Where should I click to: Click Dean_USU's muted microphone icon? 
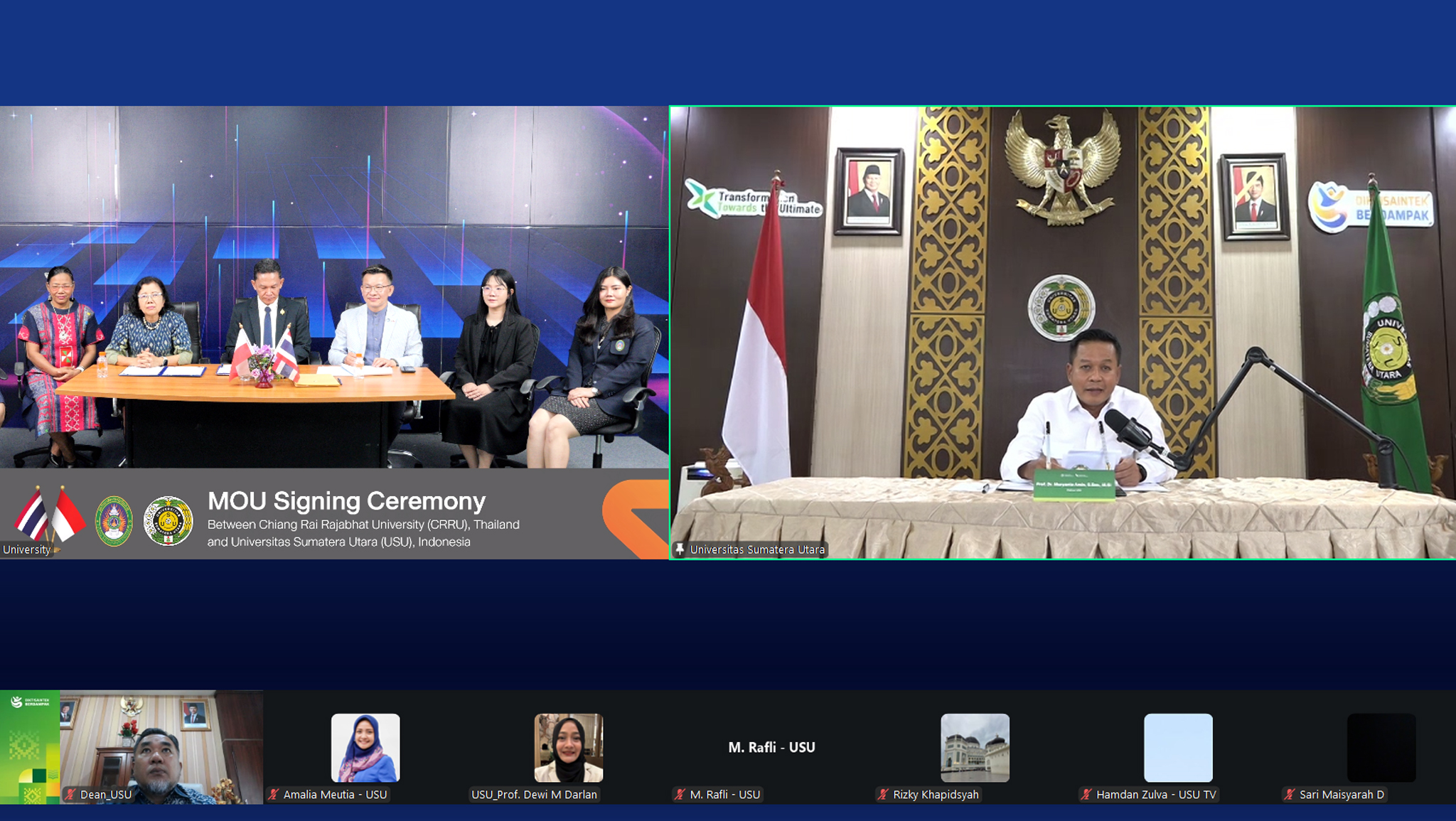click(x=70, y=795)
